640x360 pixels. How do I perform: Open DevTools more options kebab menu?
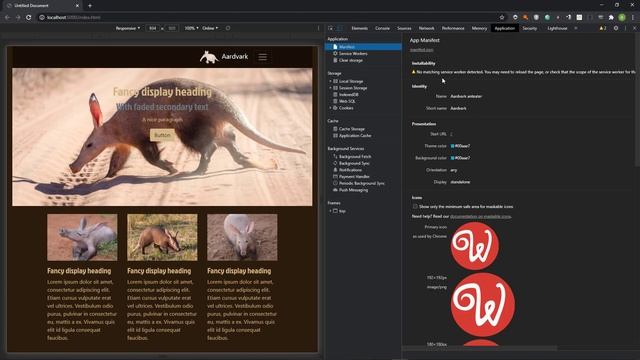(625, 28)
